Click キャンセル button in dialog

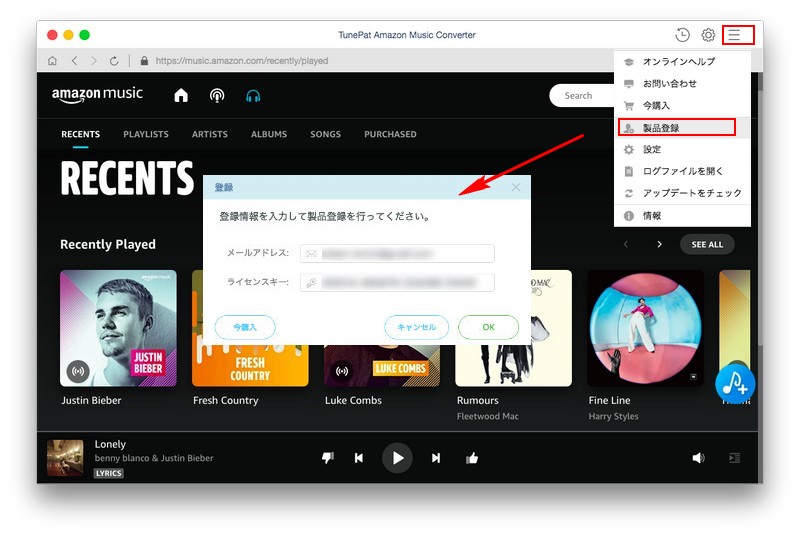coord(416,327)
